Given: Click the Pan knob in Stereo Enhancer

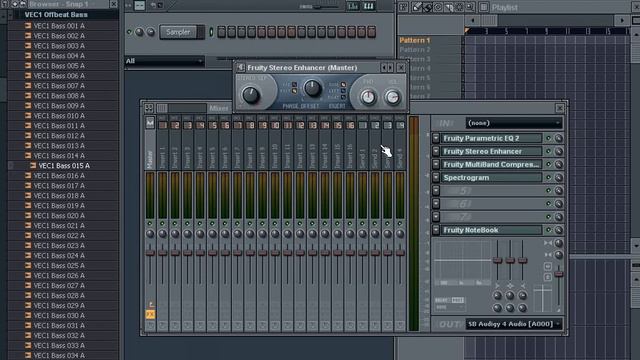Looking at the screenshot, I should 368,97.
